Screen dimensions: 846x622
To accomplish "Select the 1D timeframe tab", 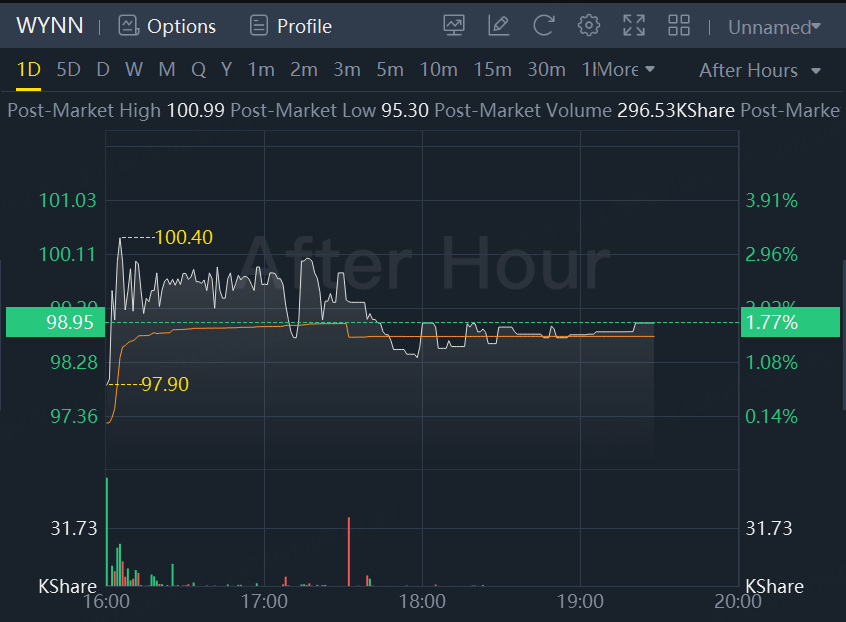I will (x=29, y=70).
